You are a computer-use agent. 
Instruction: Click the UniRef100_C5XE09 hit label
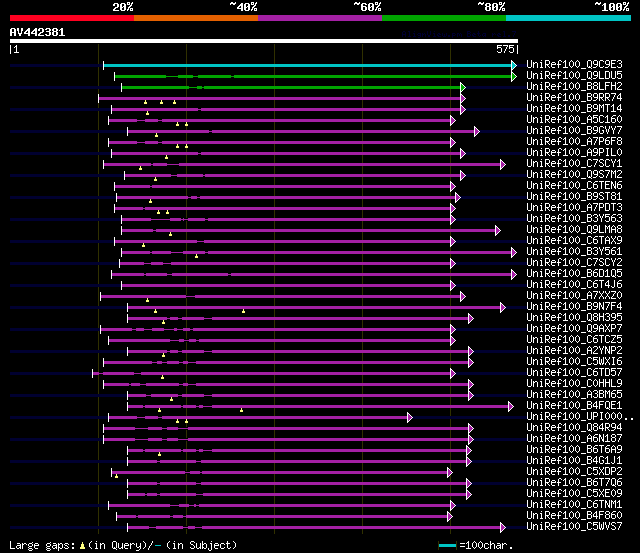pyautogui.click(x=574, y=494)
